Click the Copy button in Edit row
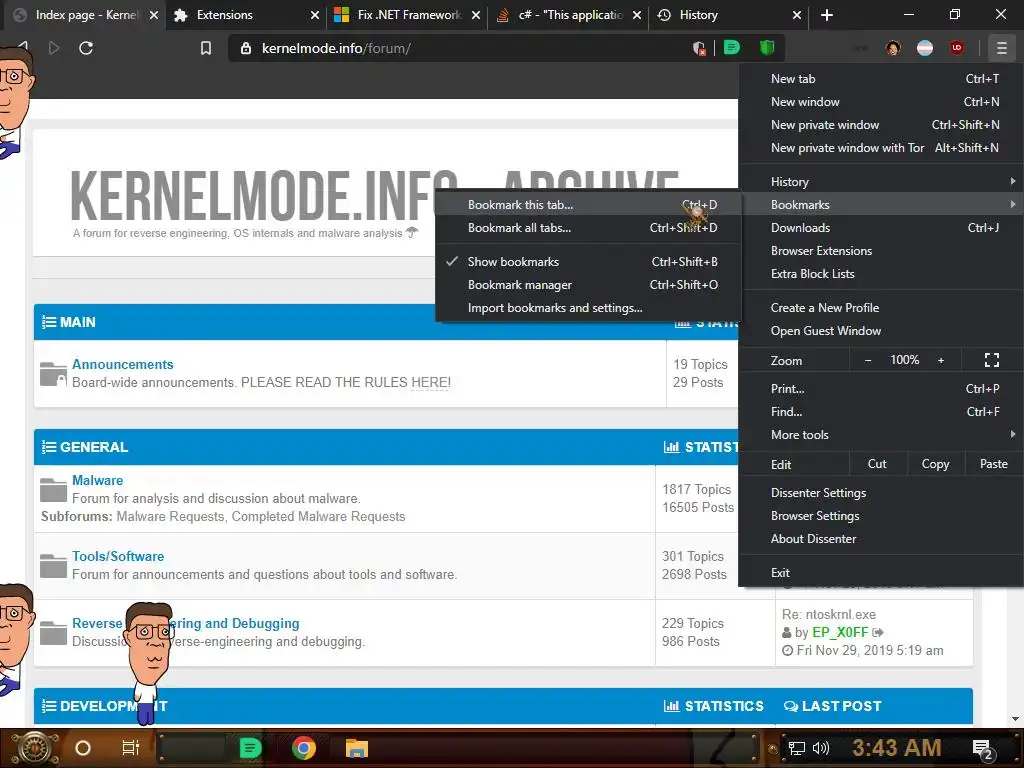This screenshot has height=768, width=1024. tap(935, 464)
